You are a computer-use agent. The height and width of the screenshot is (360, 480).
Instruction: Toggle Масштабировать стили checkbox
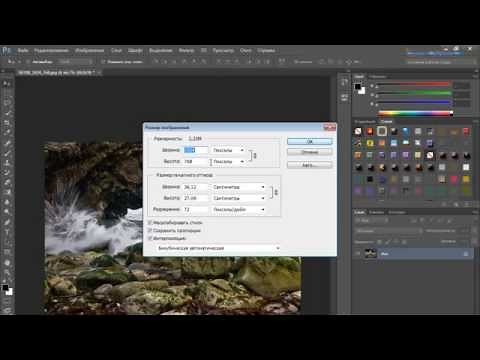click(x=150, y=222)
